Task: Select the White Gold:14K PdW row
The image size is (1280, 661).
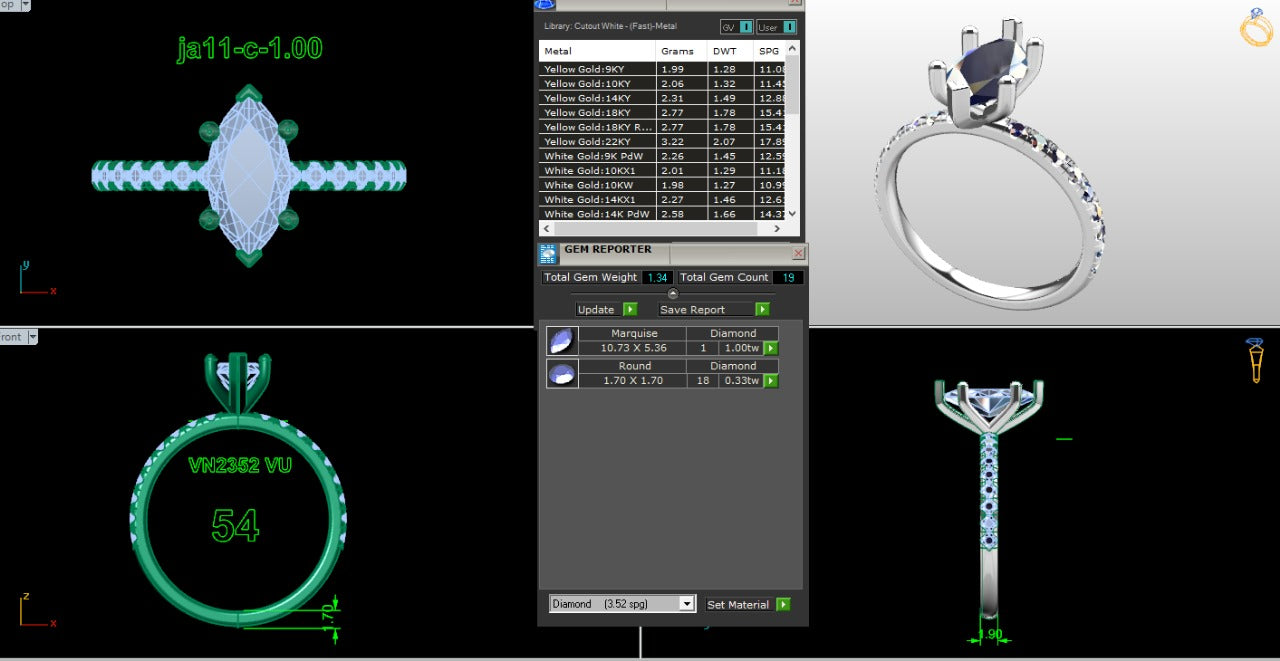Action: [662, 214]
